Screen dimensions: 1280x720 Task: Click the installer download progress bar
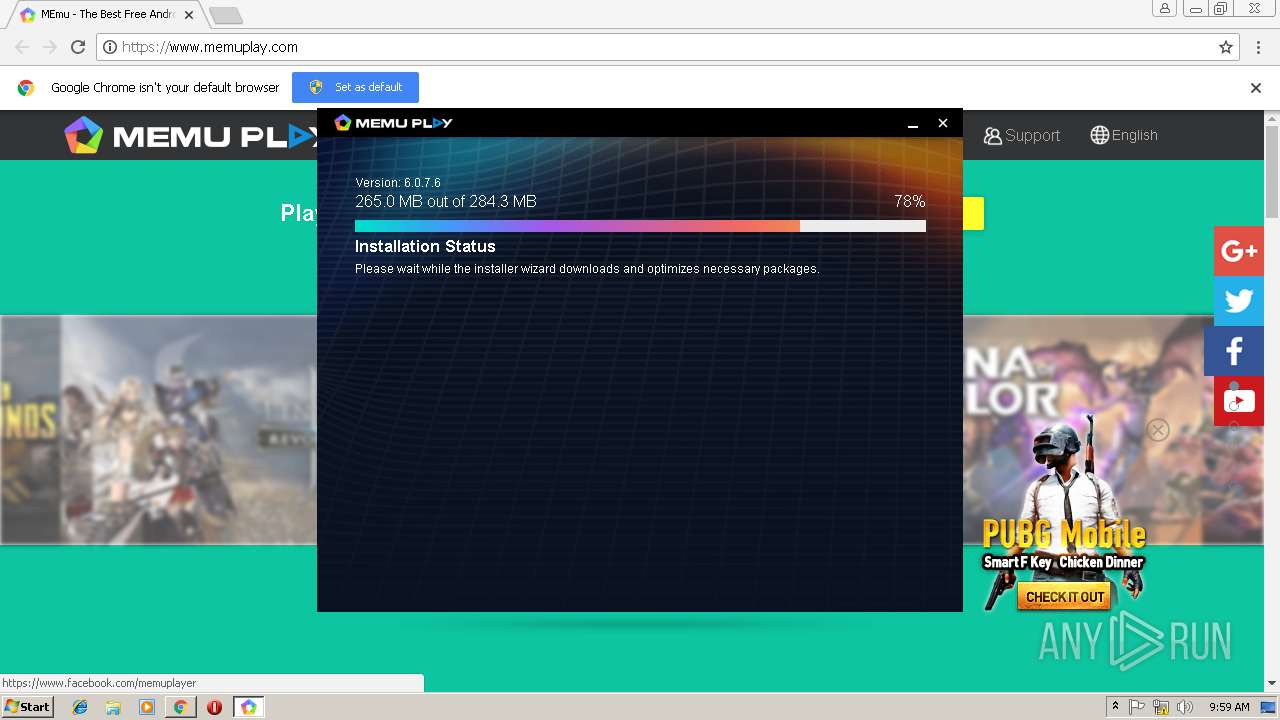640,226
